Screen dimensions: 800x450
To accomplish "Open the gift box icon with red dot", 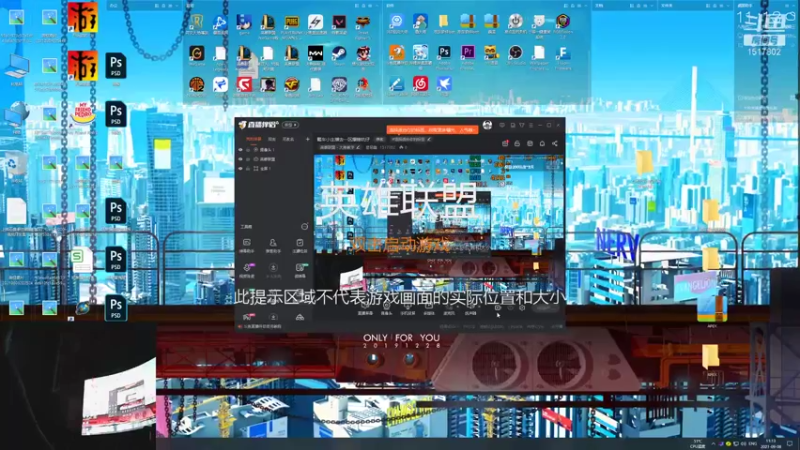I will pyautogui.click(x=505, y=144).
